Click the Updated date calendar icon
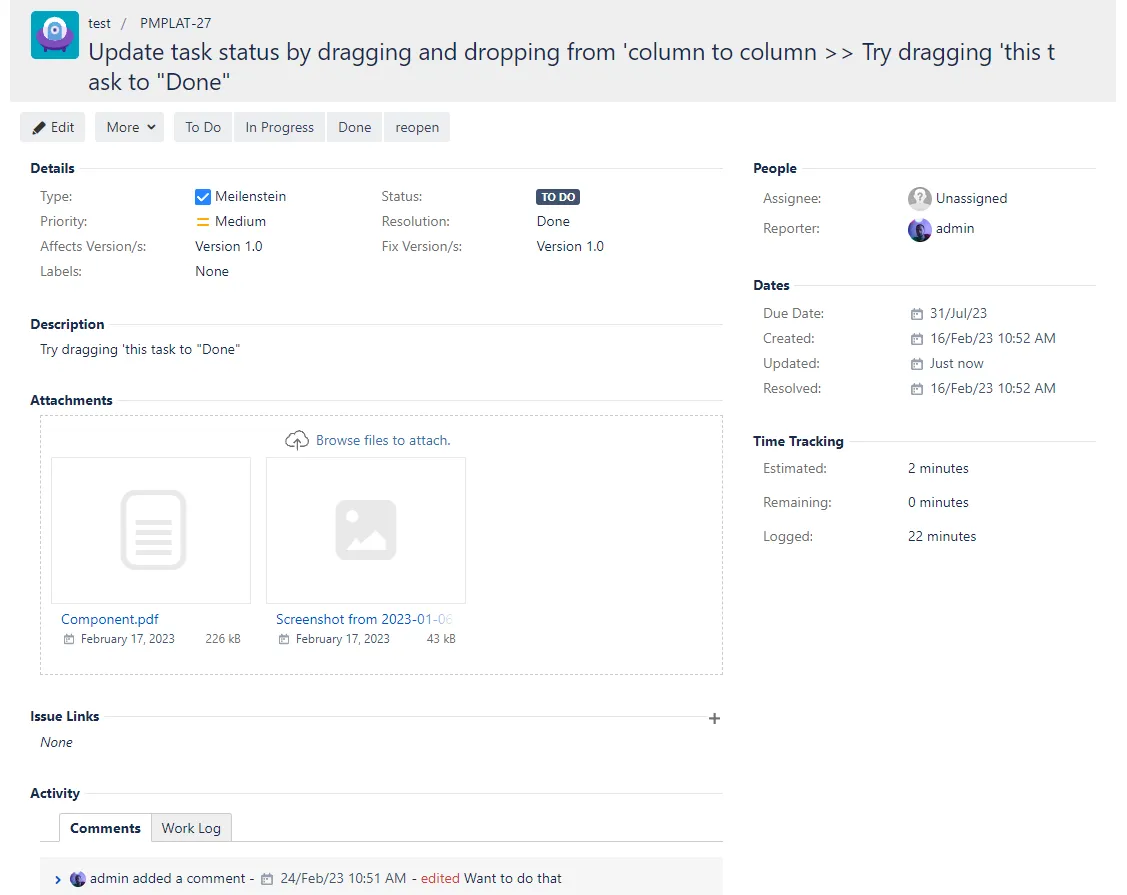This screenshot has height=895, width=1127. pyautogui.click(x=916, y=364)
